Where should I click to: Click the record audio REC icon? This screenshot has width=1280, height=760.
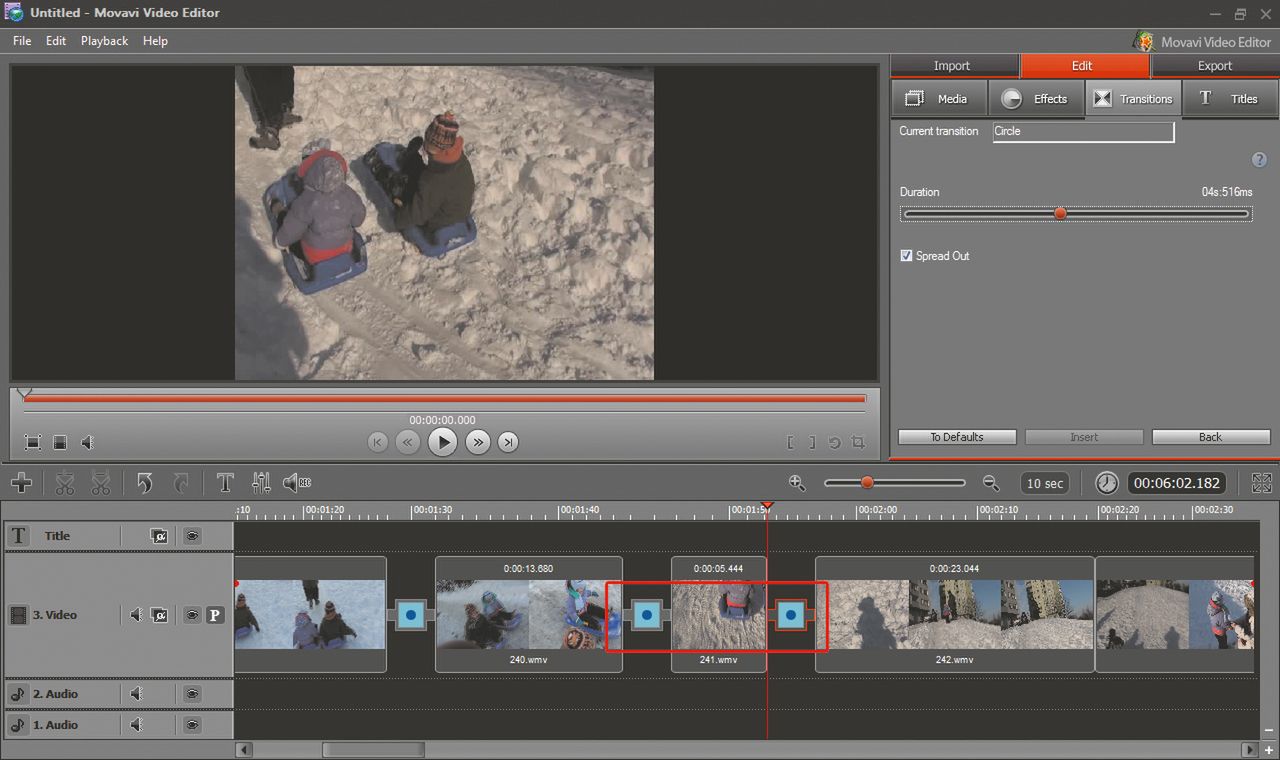point(297,484)
